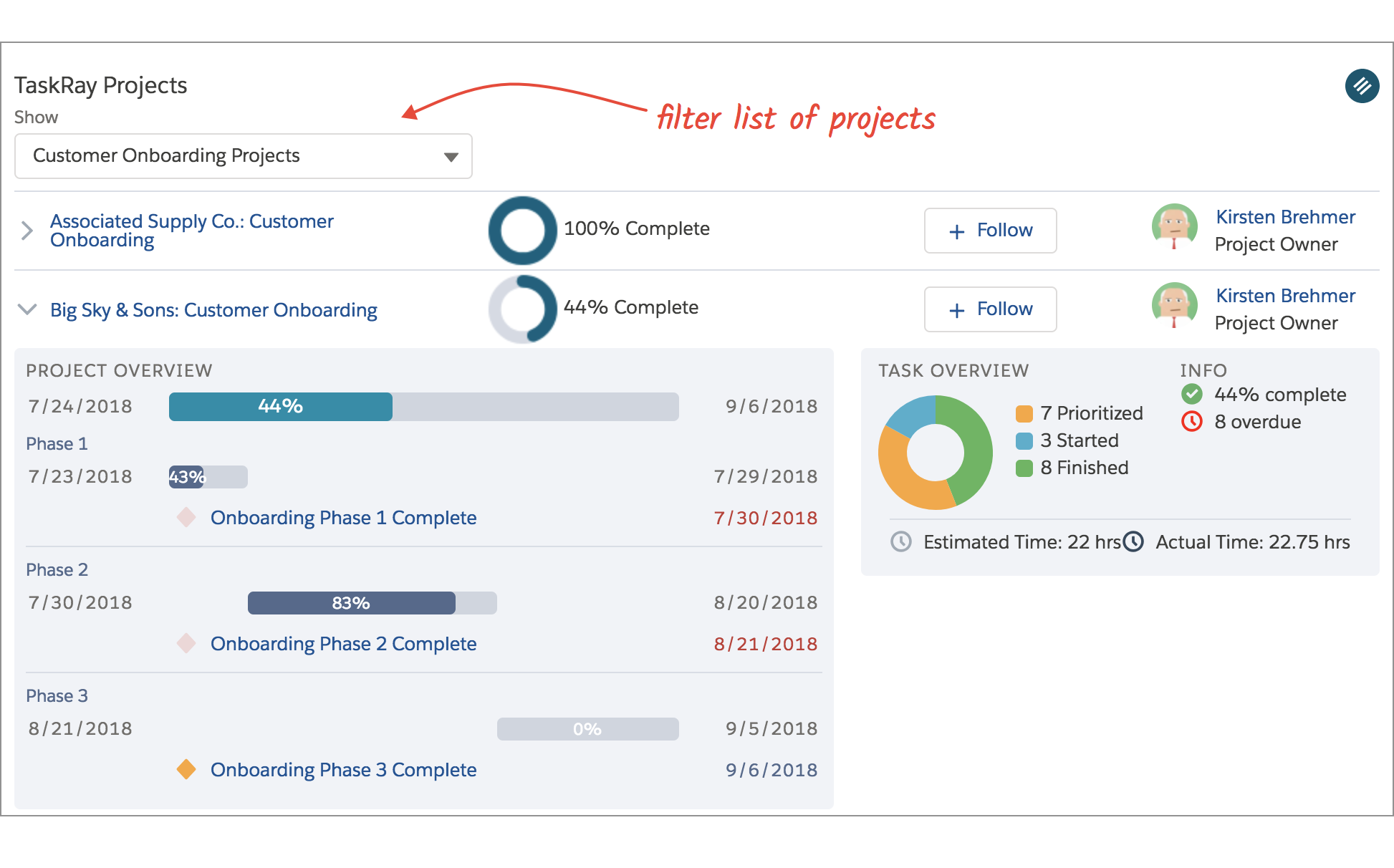Open Onboarding Phase 1 Complete milestone link
The width and height of the screenshot is (1394, 868).
click(x=343, y=518)
